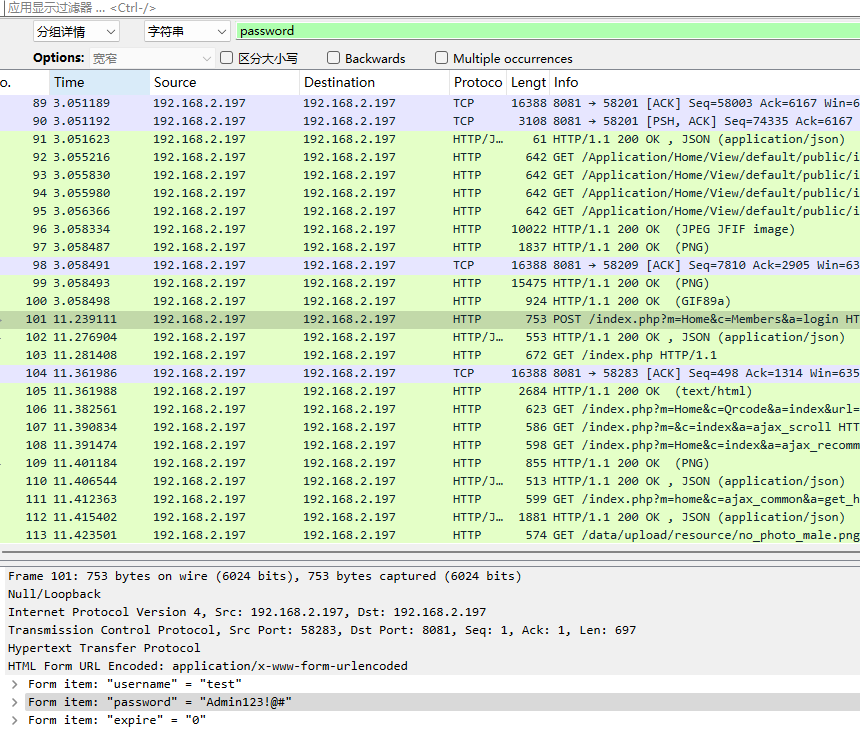
Task: Click the username value "test" text
Action: (221, 684)
